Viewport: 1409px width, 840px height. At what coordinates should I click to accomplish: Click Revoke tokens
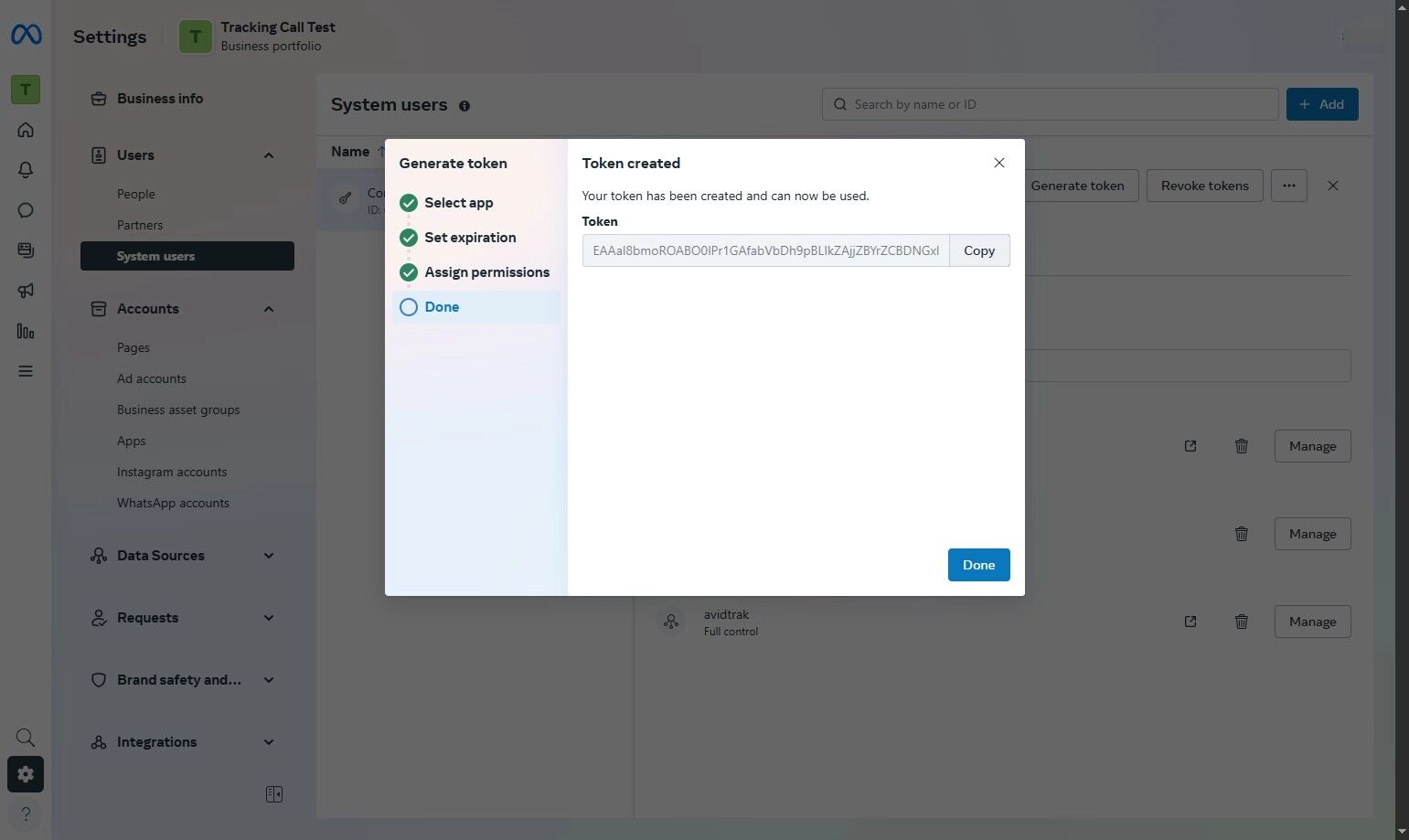[x=1204, y=186]
